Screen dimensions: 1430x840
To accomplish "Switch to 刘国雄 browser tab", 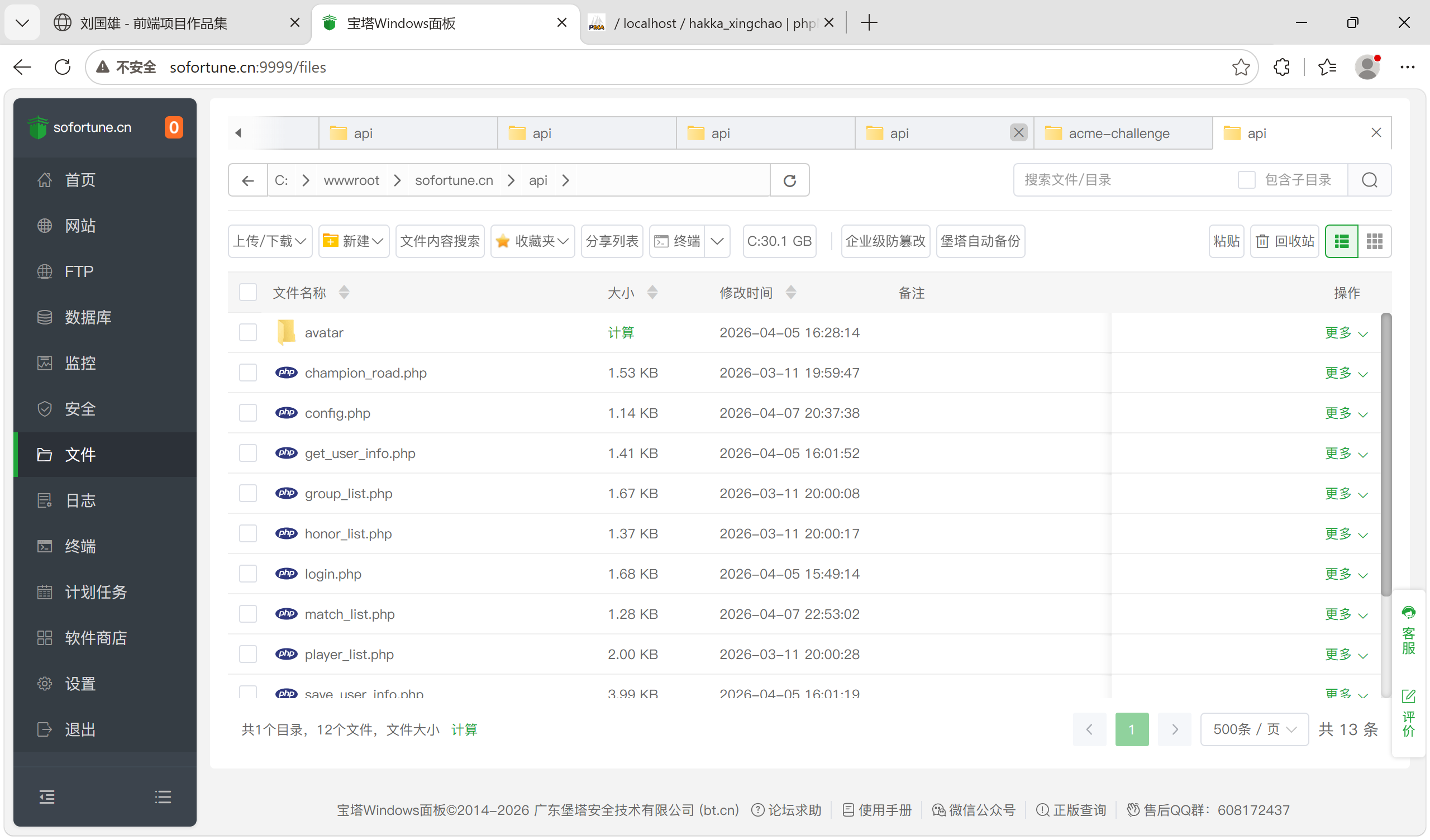I will pyautogui.click(x=176, y=23).
